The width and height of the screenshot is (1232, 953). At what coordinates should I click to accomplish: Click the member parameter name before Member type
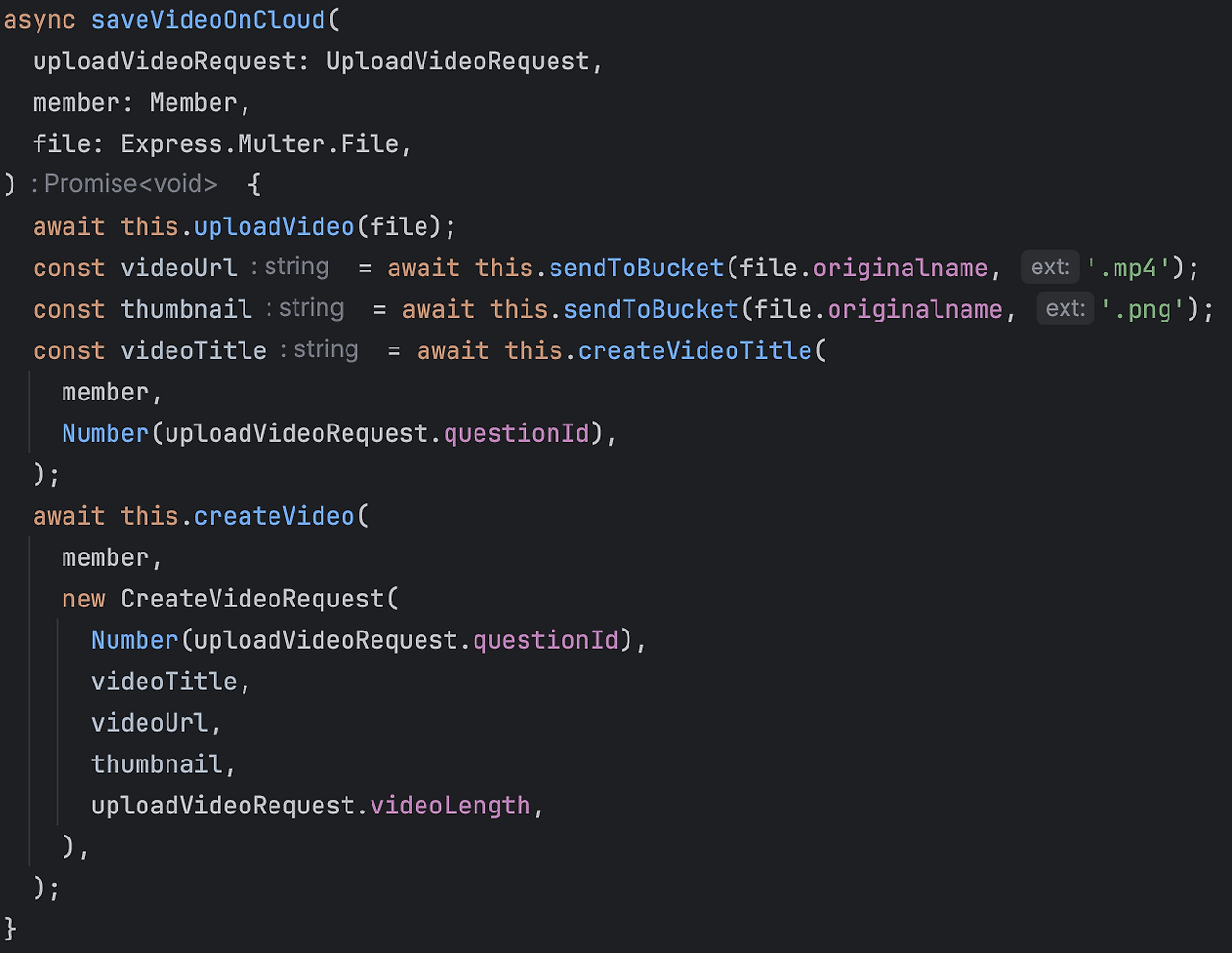[x=76, y=103]
